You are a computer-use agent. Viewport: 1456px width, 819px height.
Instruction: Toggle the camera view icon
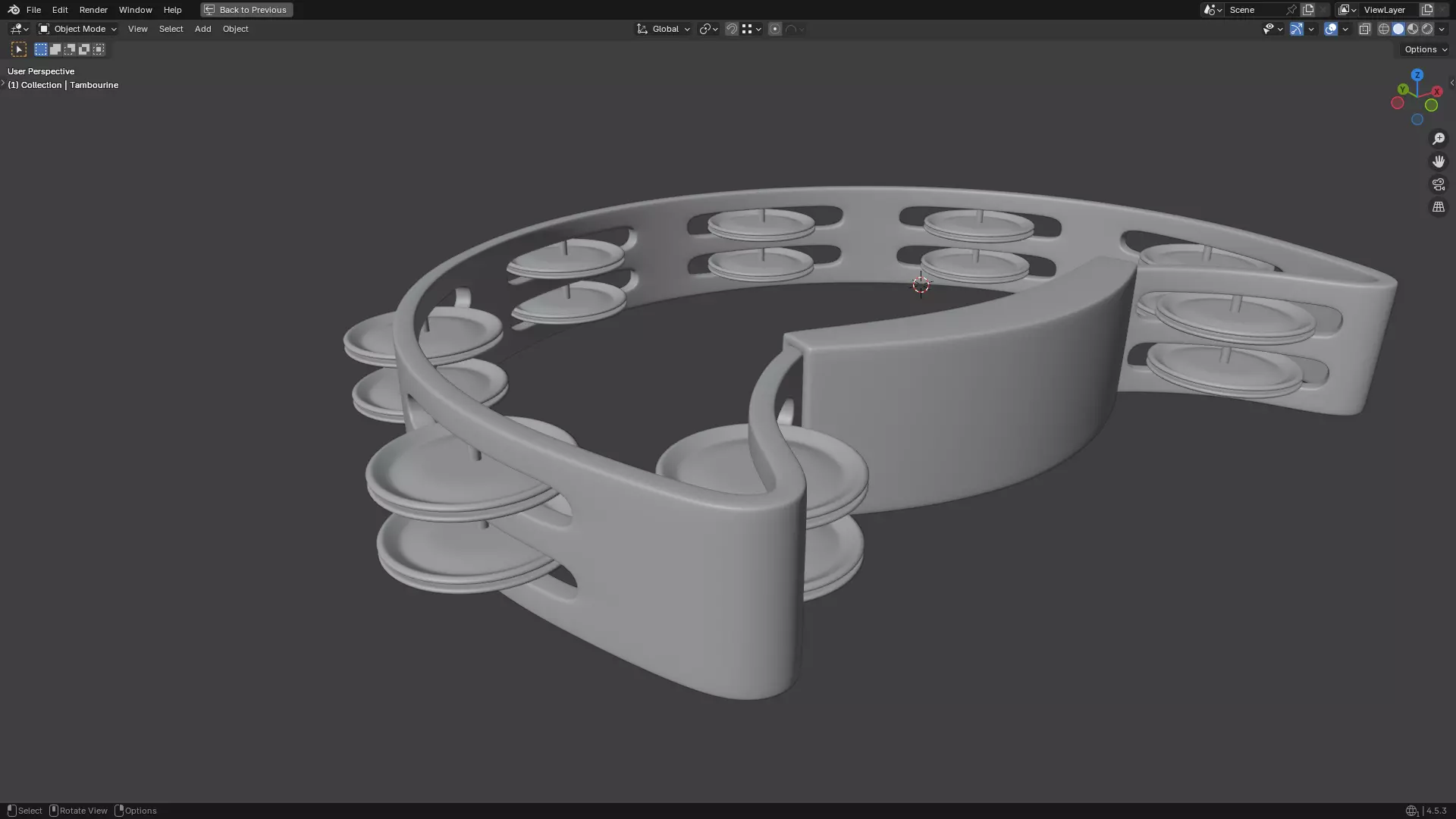point(1439,184)
